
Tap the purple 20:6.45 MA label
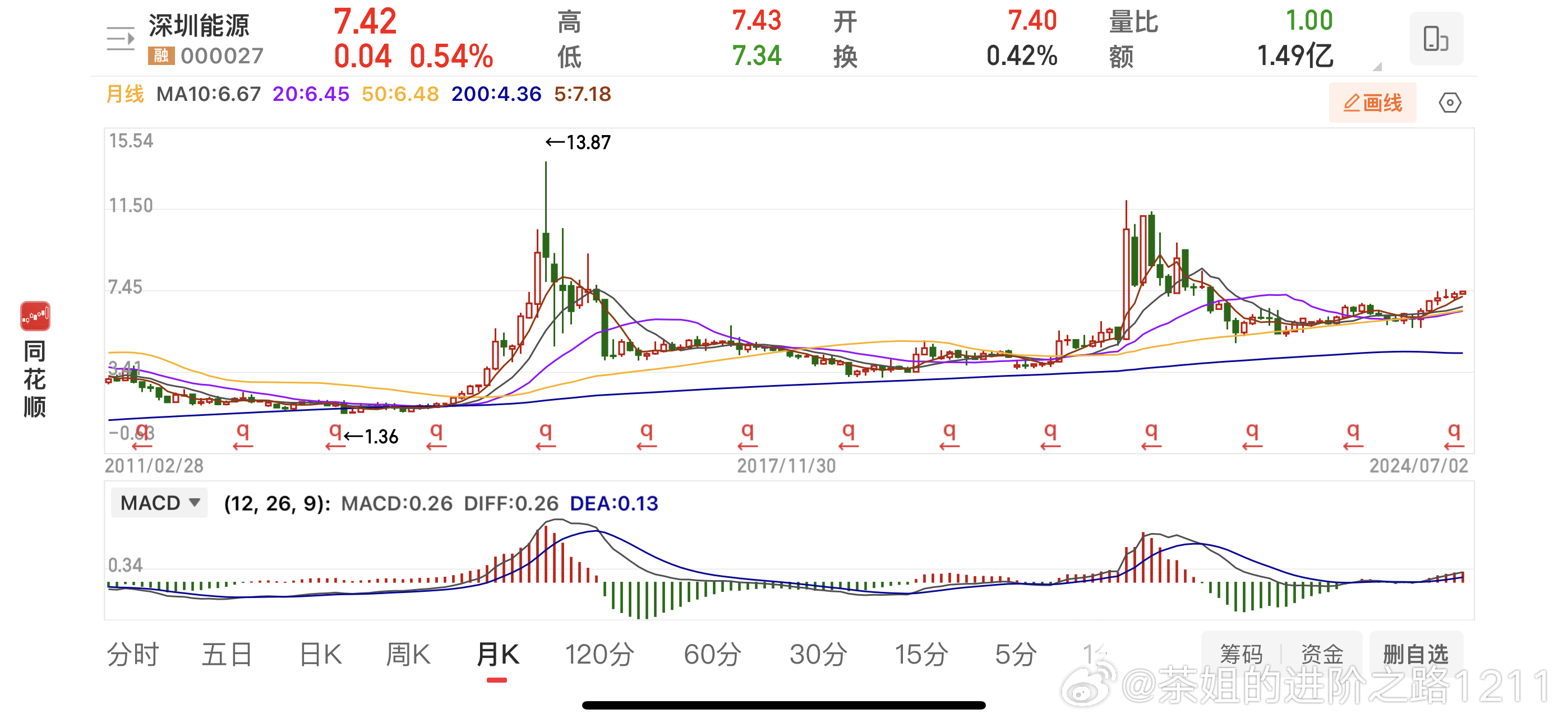click(311, 94)
